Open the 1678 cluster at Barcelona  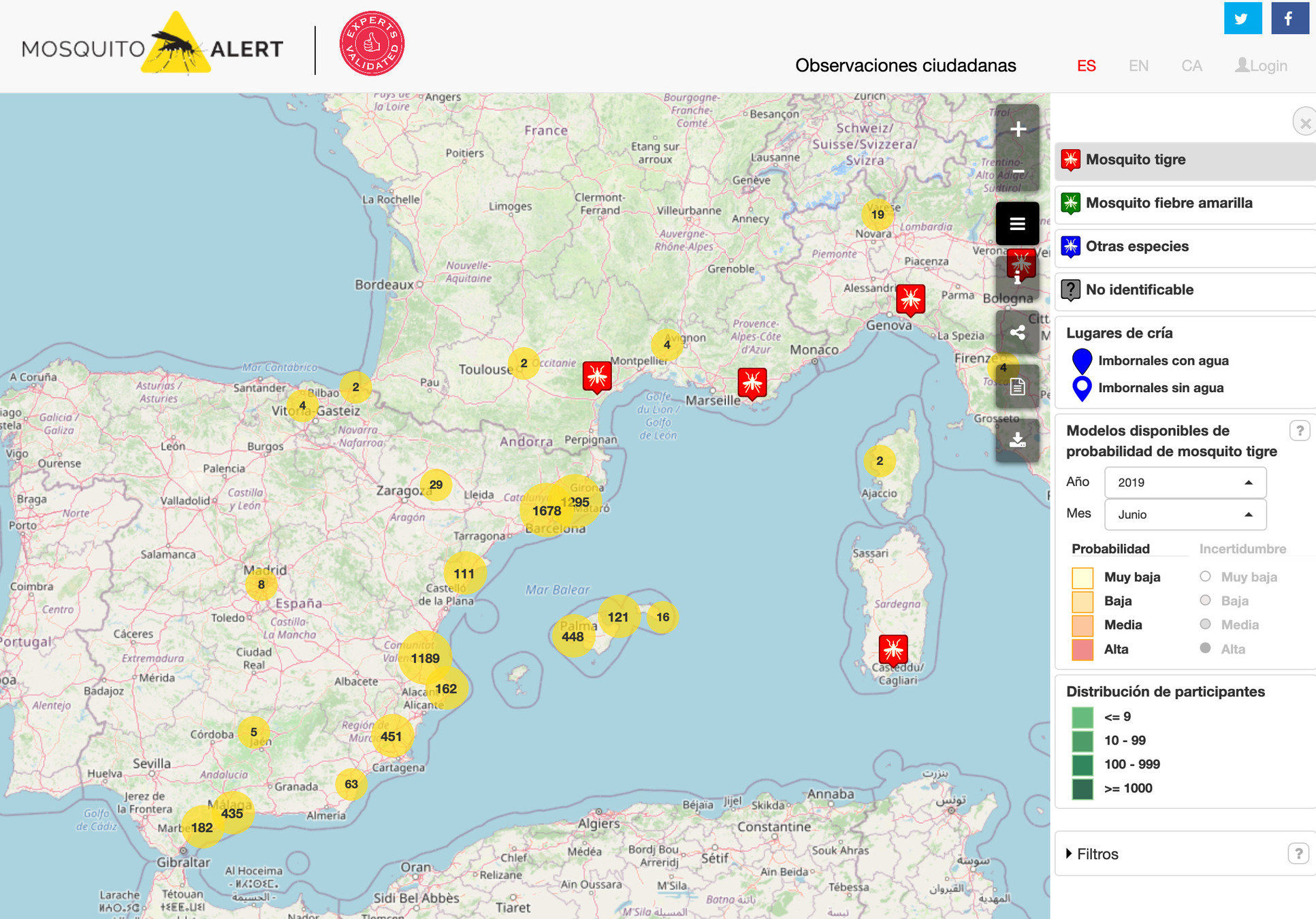(x=547, y=511)
